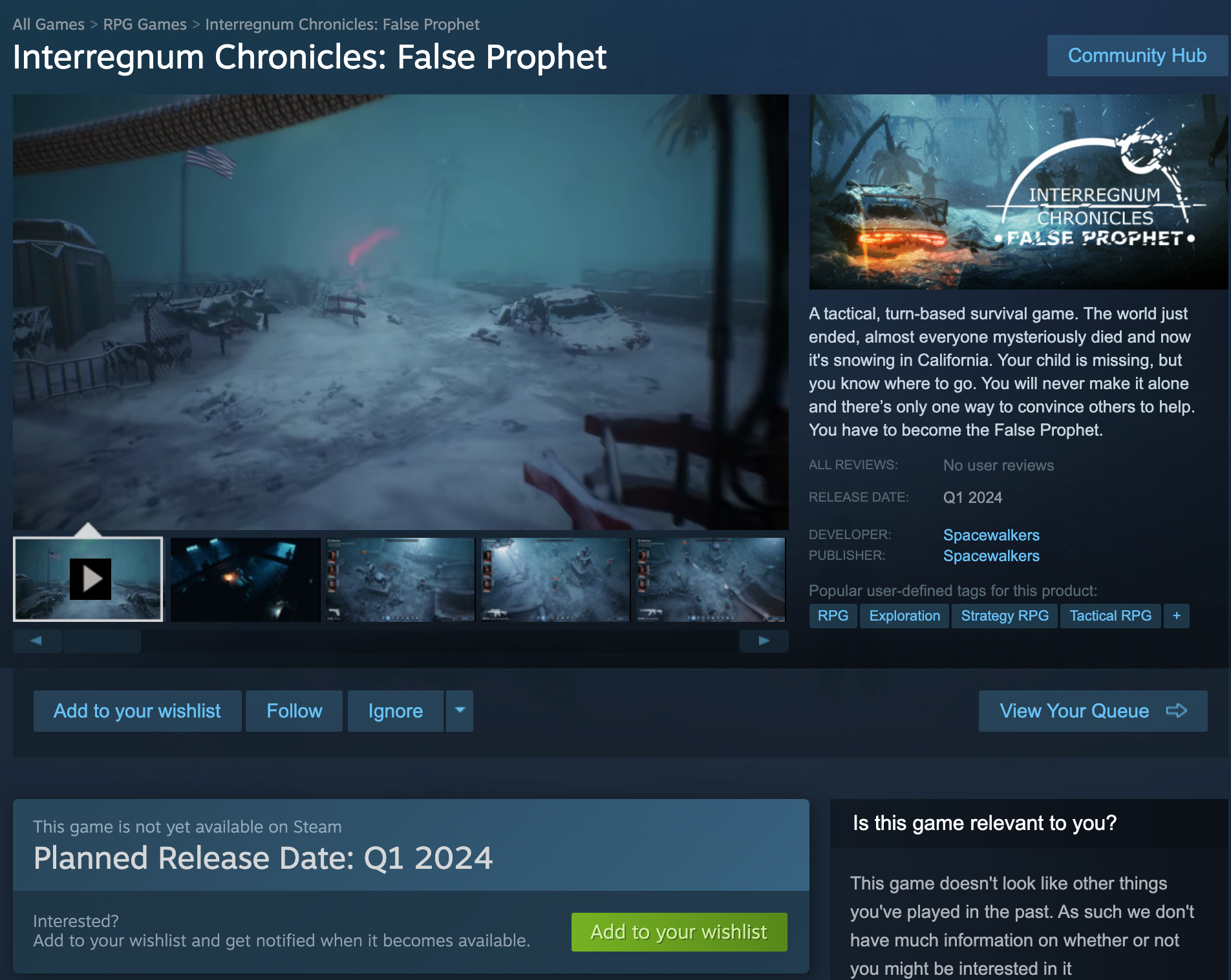Select the fifth screenshot thumbnail
The width and height of the screenshot is (1231, 980).
[x=711, y=579]
